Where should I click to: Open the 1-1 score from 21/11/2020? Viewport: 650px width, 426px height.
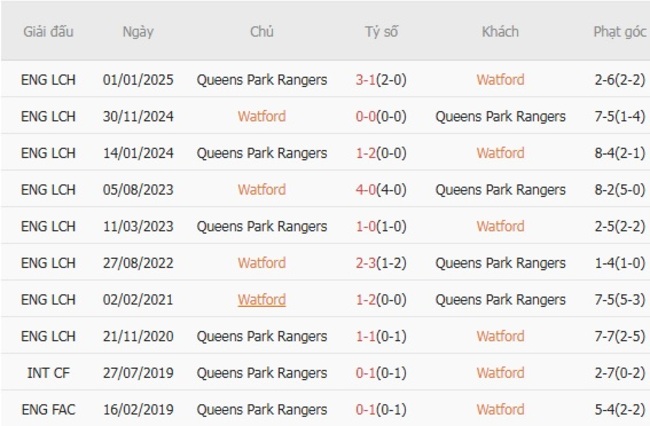click(366, 336)
